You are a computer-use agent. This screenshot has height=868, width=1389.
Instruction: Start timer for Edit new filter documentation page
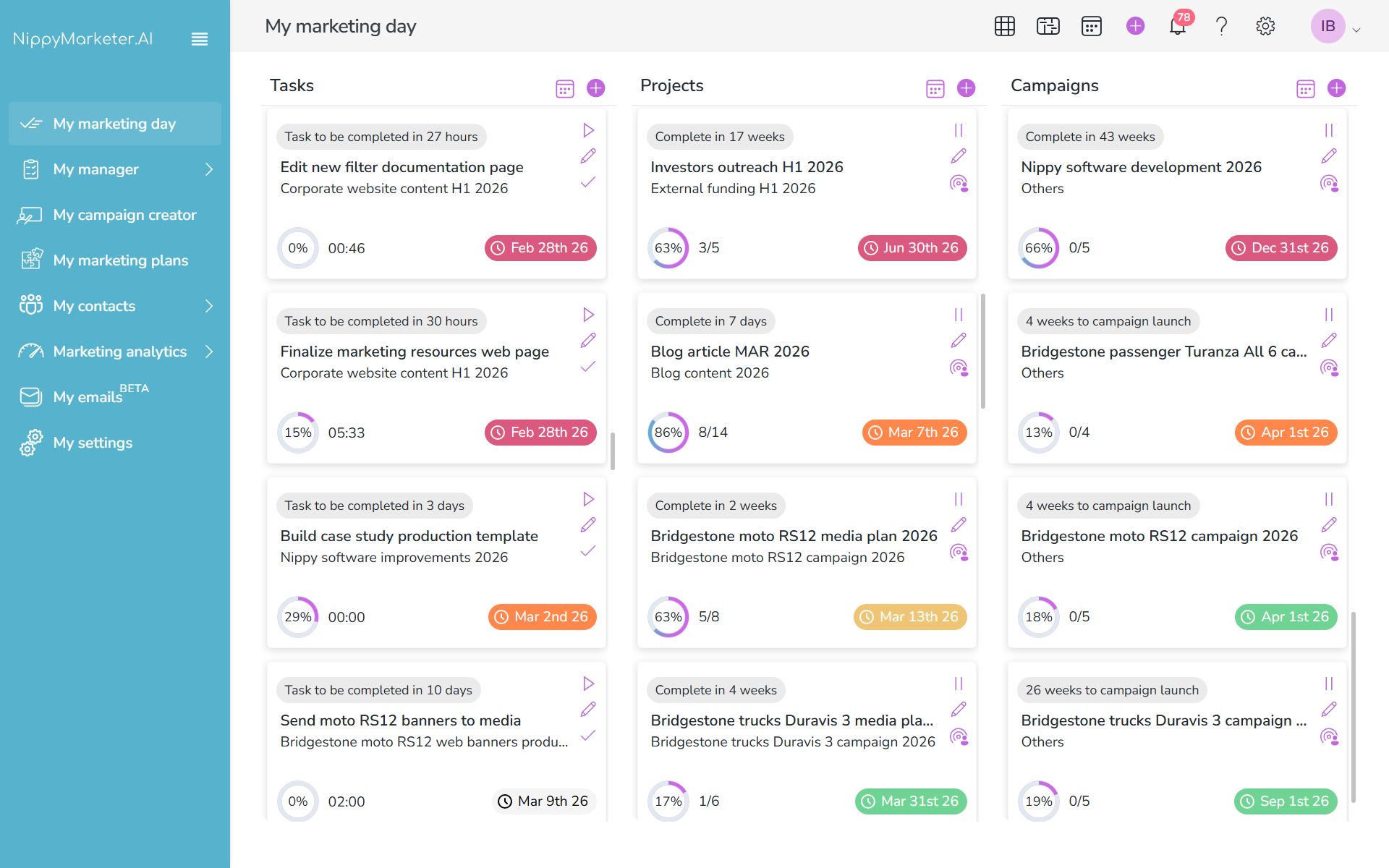588,130
